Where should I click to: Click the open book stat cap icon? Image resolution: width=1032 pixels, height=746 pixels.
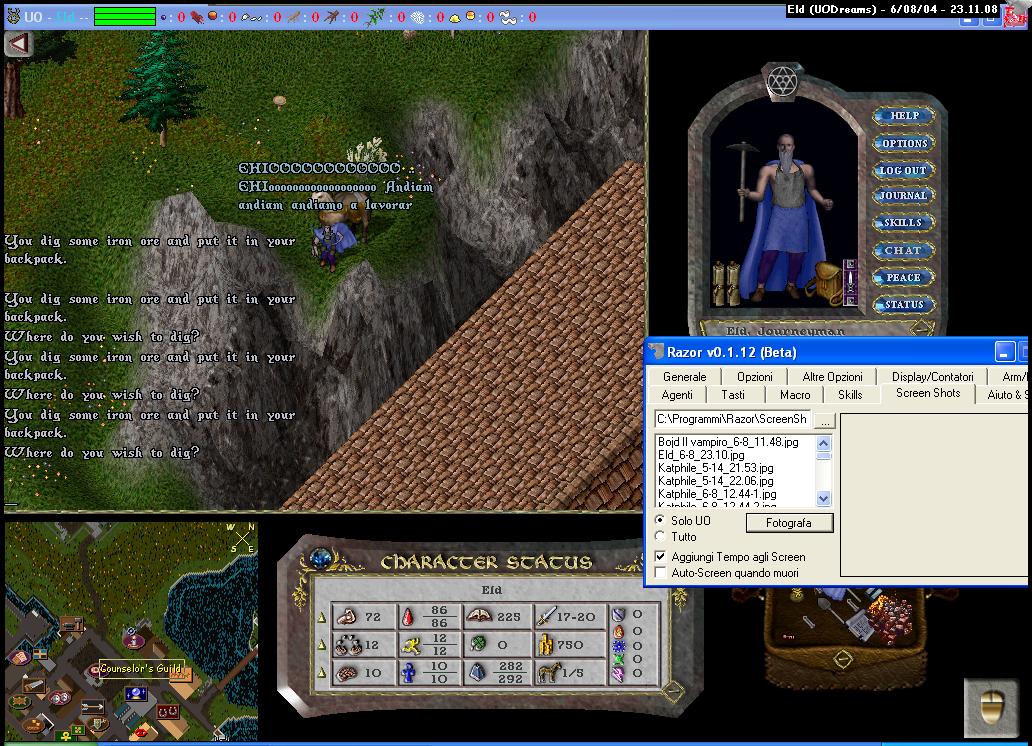coord(480,616)
